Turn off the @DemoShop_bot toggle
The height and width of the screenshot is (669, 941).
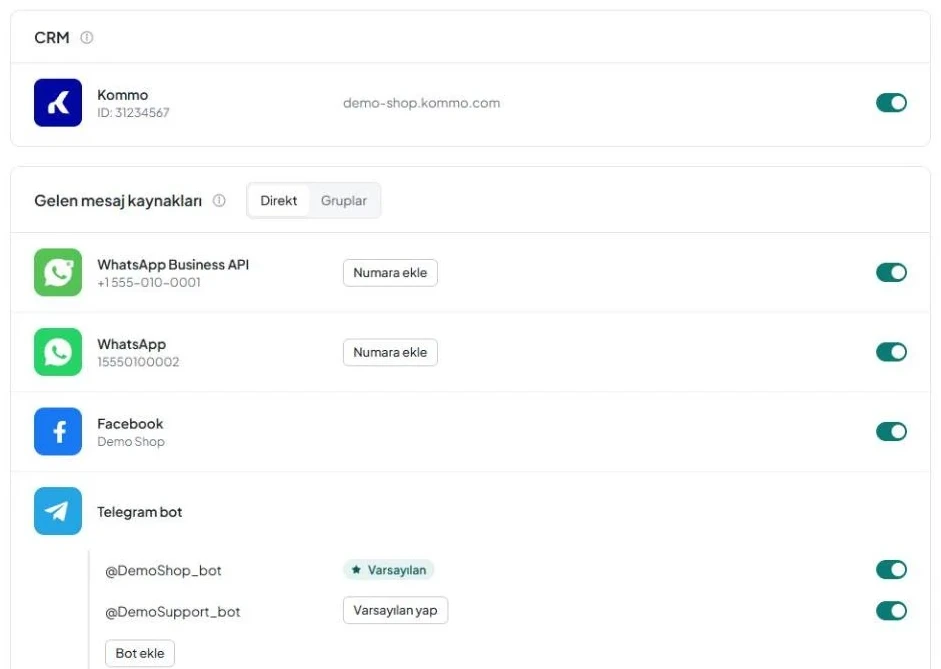891,569
